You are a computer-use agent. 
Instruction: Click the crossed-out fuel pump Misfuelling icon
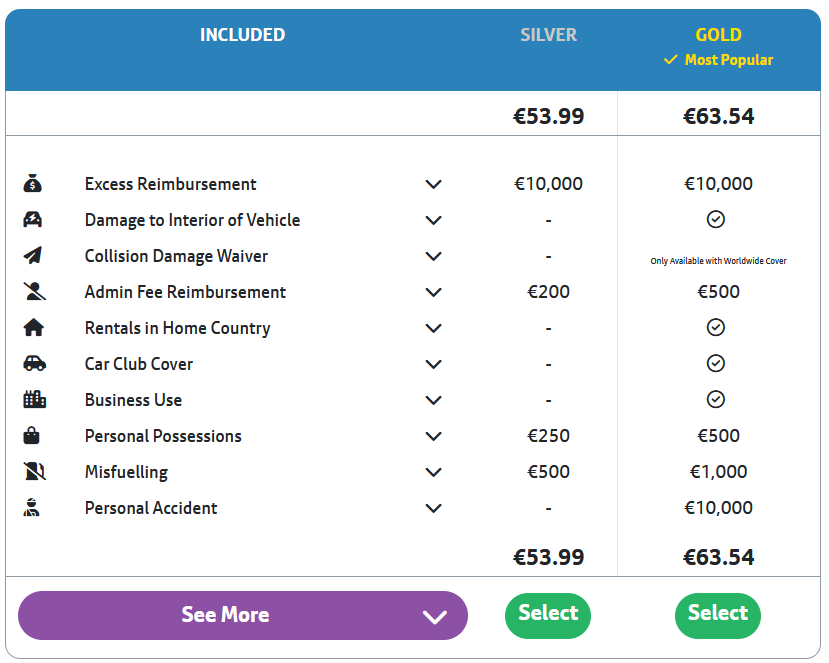pos(34,471)
